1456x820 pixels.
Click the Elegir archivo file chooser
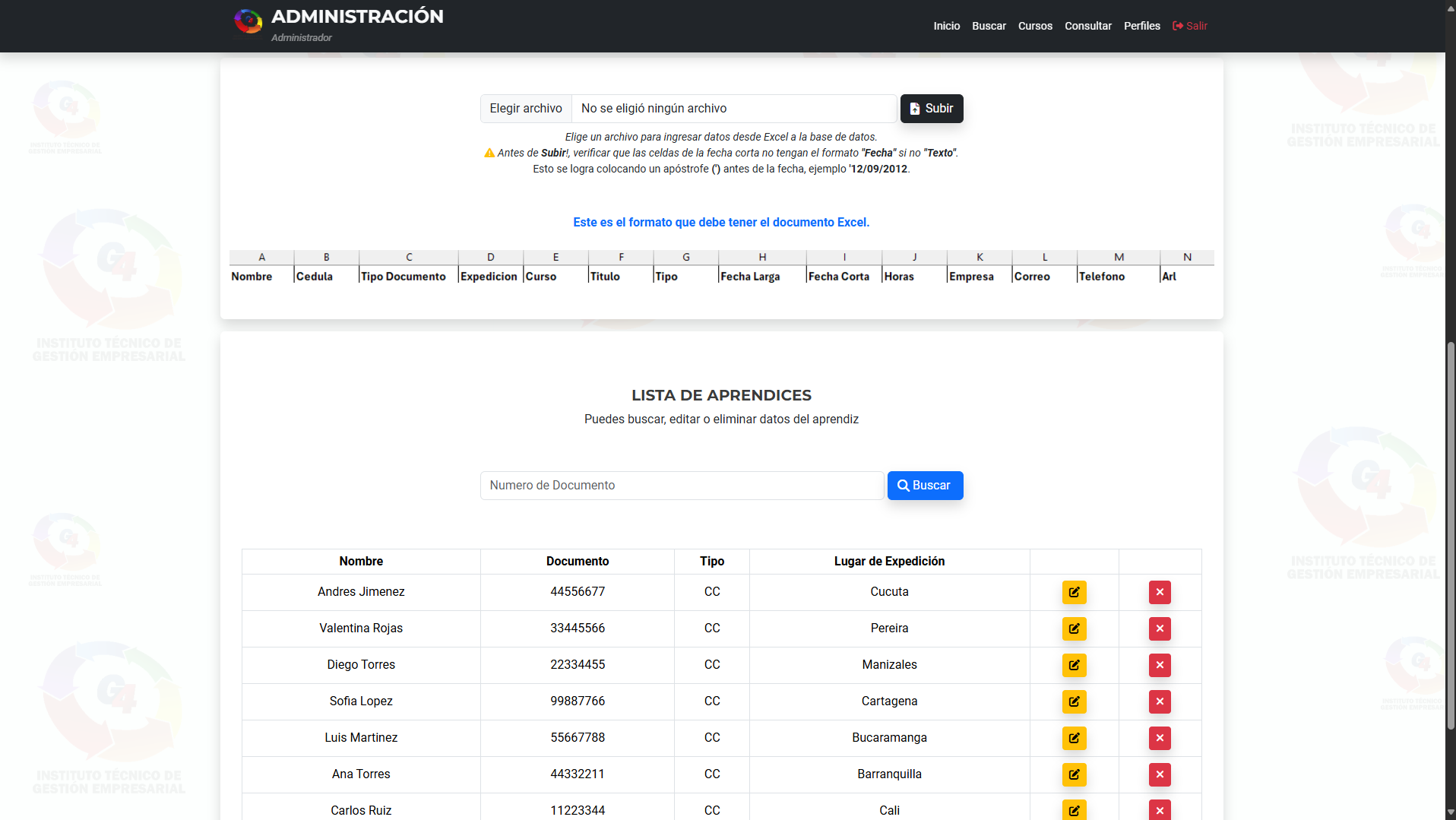click(526, 109)
